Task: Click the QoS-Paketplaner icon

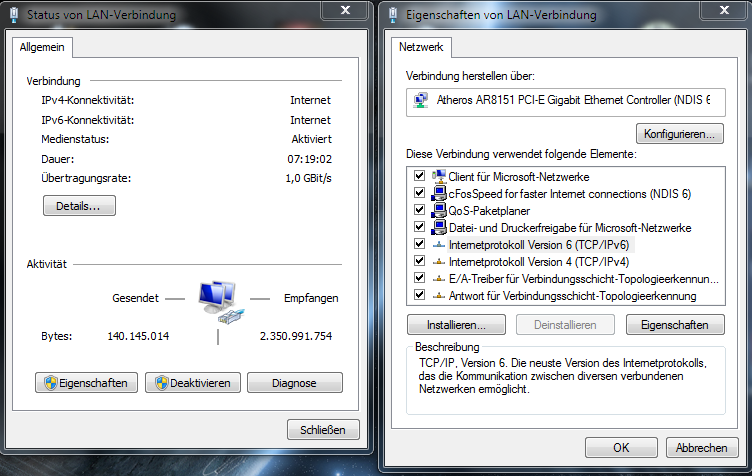Action: point(439,210)
